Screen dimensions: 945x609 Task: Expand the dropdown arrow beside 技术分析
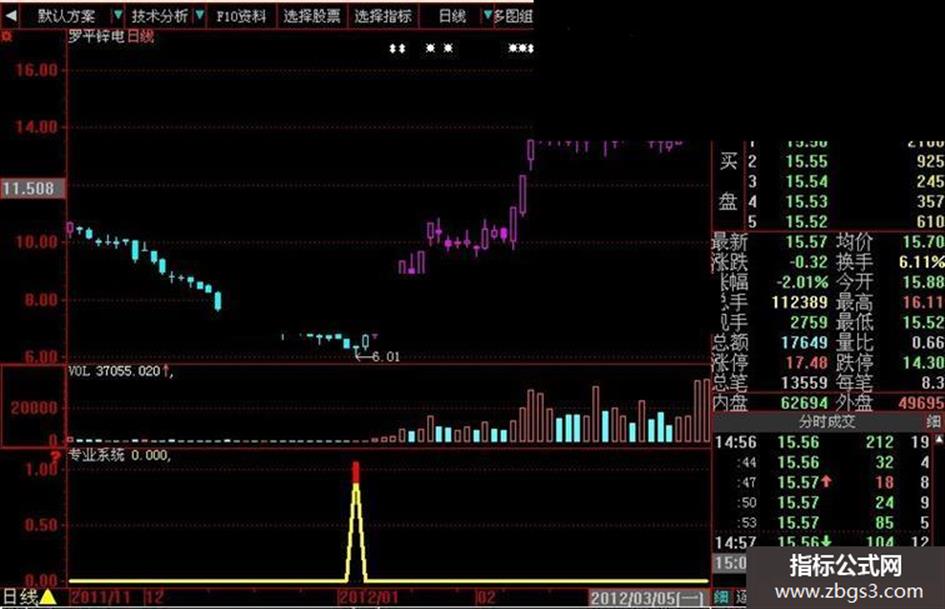200,15
